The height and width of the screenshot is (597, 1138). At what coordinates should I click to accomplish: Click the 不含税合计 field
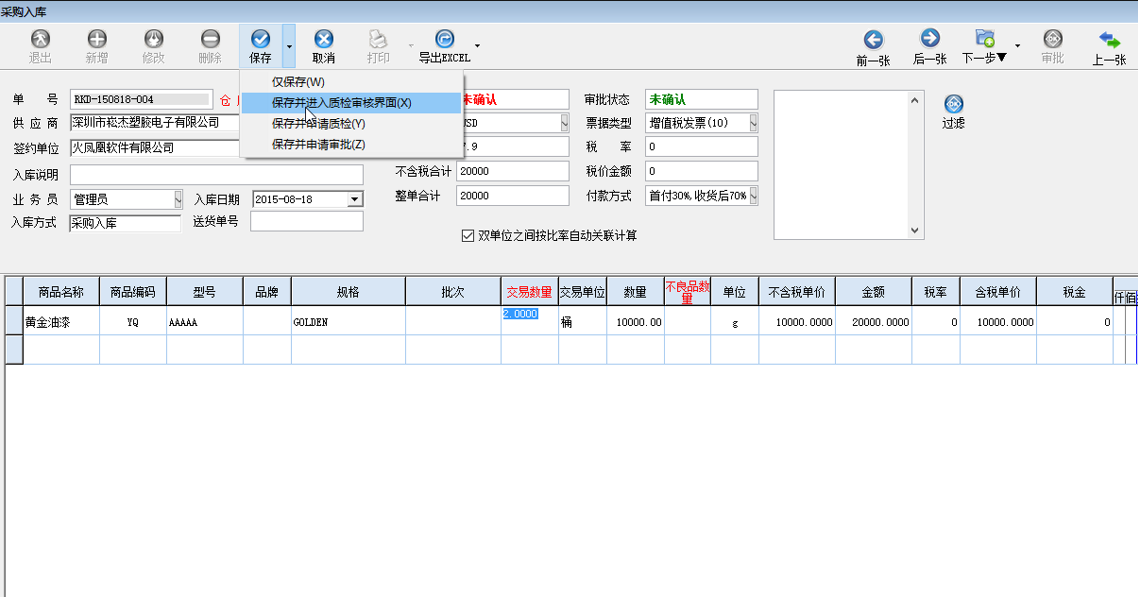[512, 171]
